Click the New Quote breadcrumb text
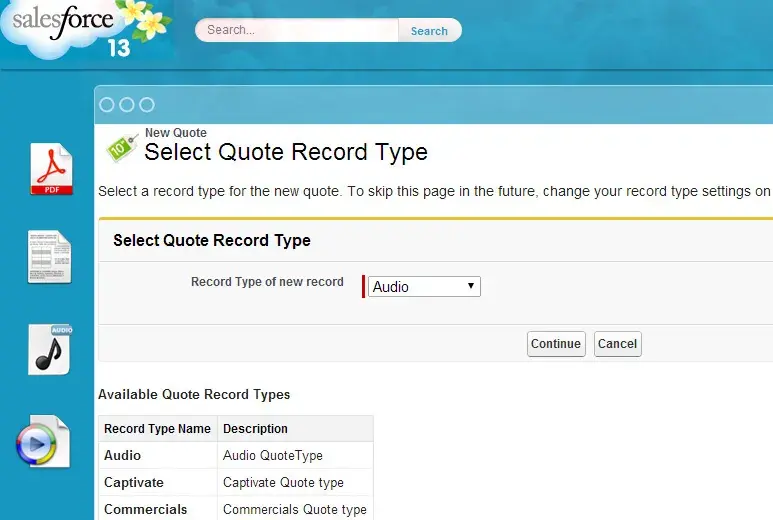The image size is (773, 520). coord(176,133)
